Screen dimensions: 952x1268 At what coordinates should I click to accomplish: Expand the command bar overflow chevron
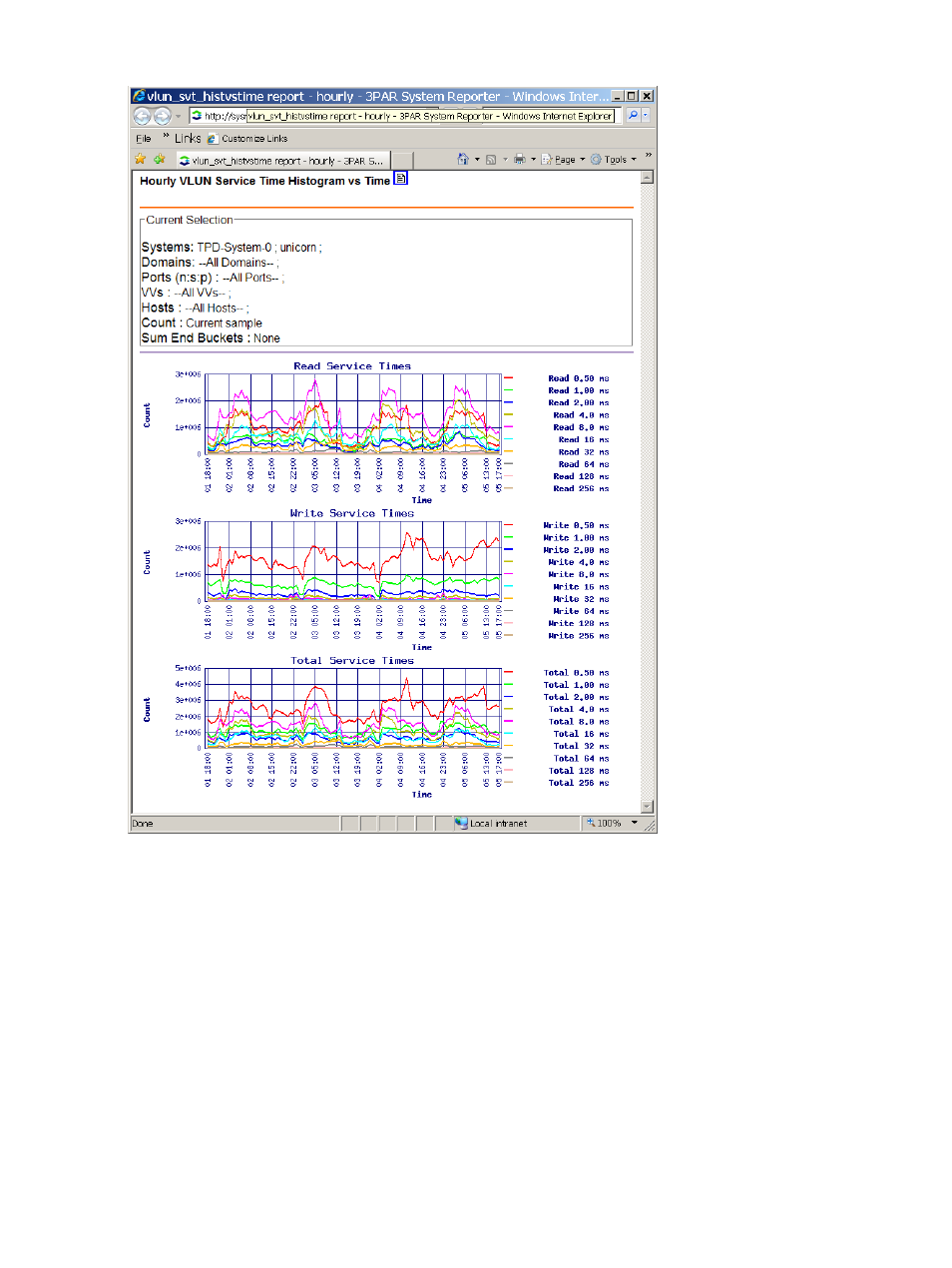[648, 156]
